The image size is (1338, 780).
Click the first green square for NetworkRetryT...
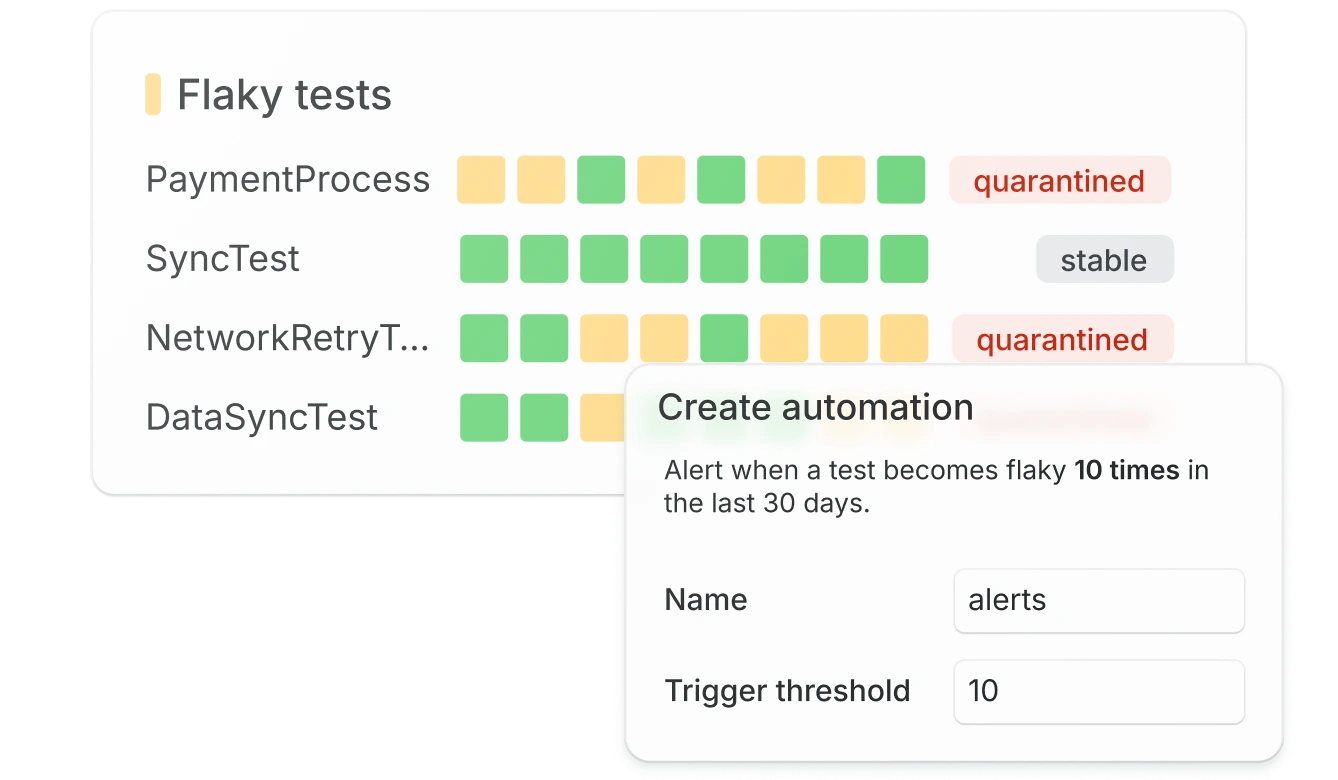[483, 338]
